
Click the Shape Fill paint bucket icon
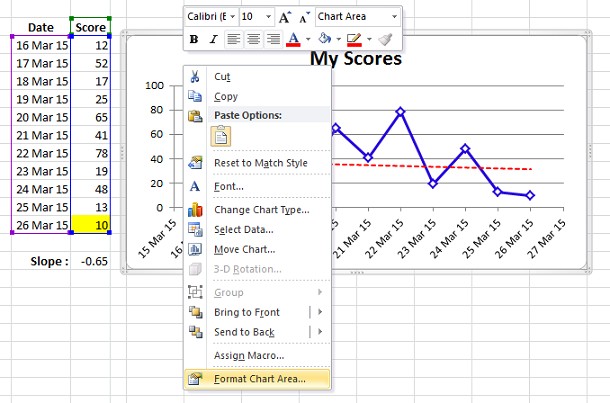click(x=322, y=39)
